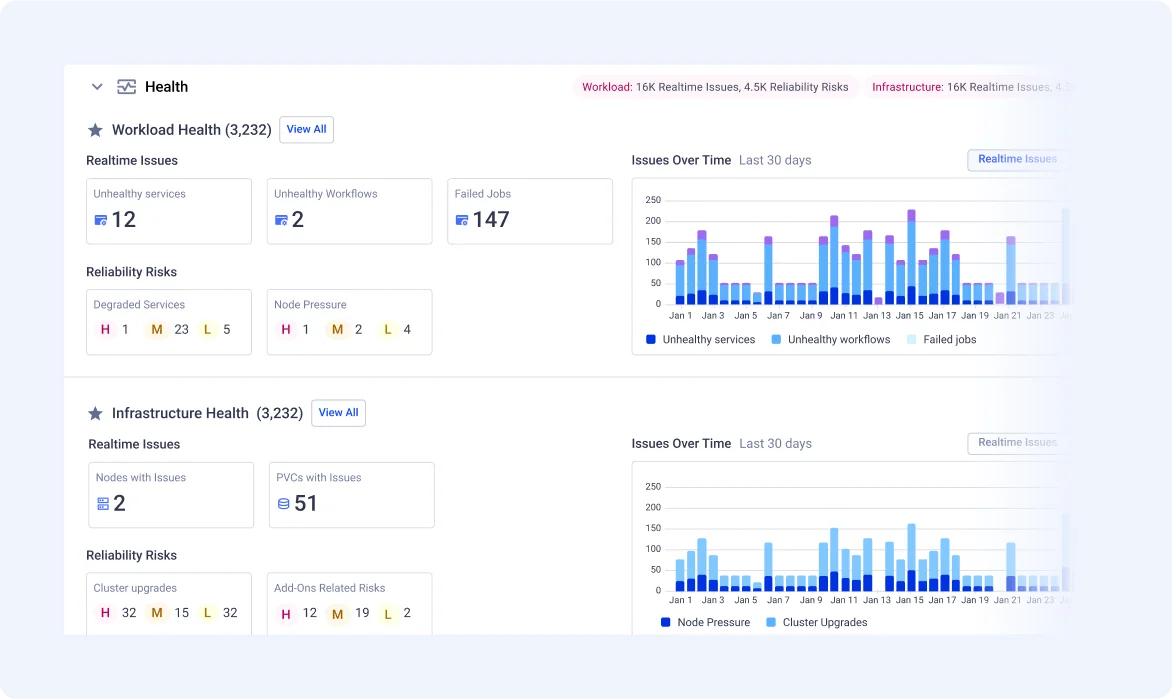This screenshot has height=699, width=1172.
Task: Click the Cluster upgrades heading text
Action: tap(135, 588)
